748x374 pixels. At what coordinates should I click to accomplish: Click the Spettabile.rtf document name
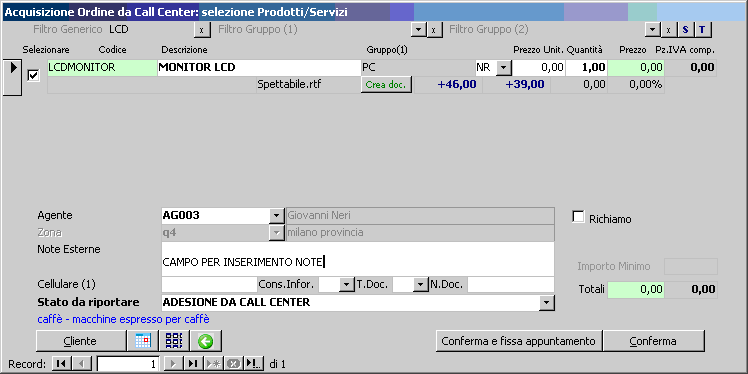289,85
